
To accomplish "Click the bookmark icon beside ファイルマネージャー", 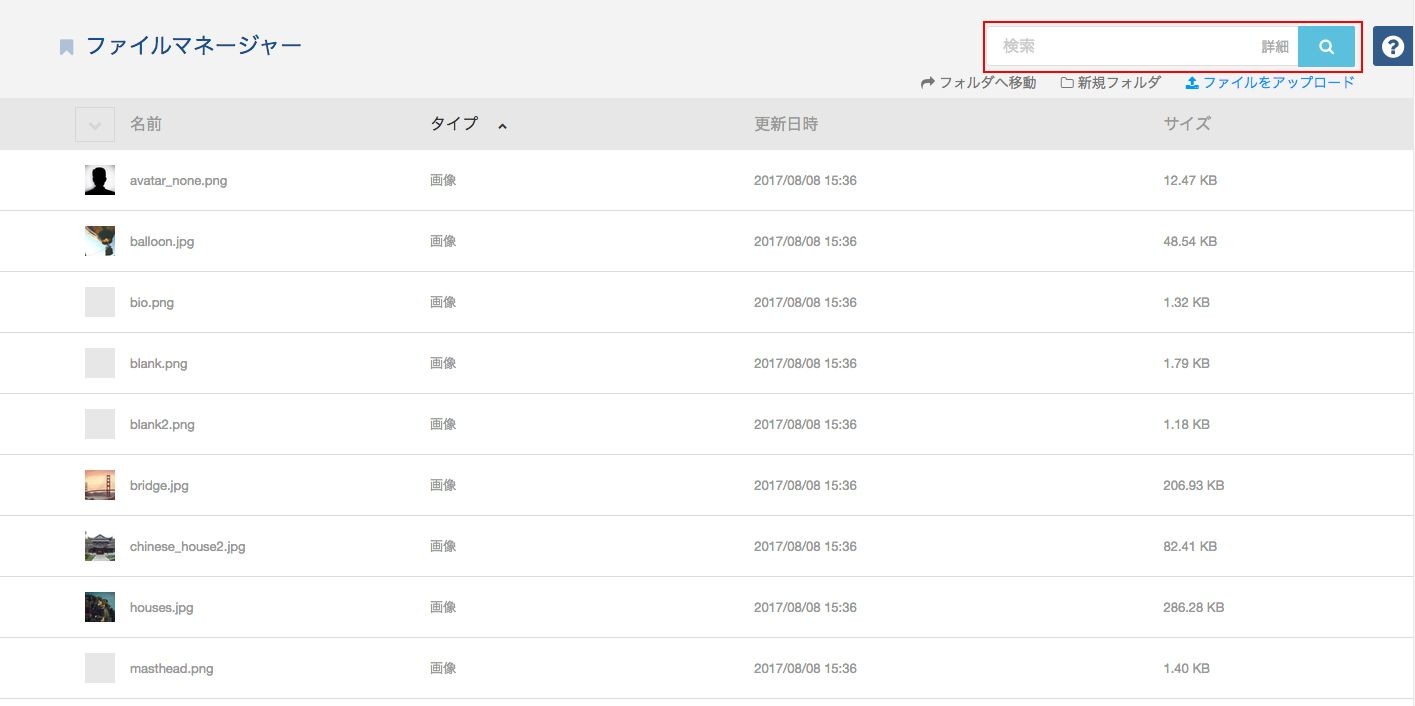I will 67,47.
